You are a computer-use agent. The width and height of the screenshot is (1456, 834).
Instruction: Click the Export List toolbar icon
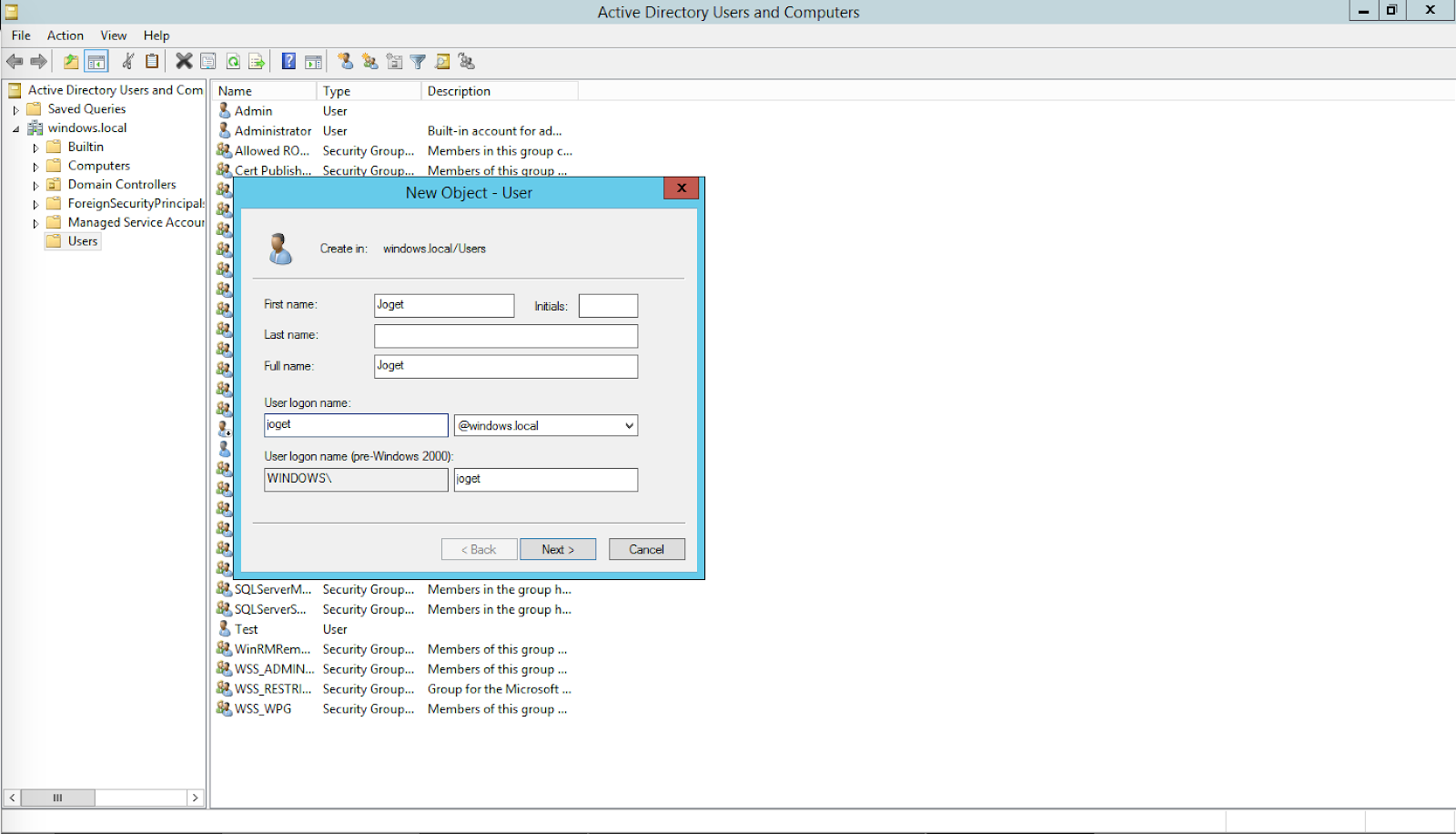click(x=257, y=61)
